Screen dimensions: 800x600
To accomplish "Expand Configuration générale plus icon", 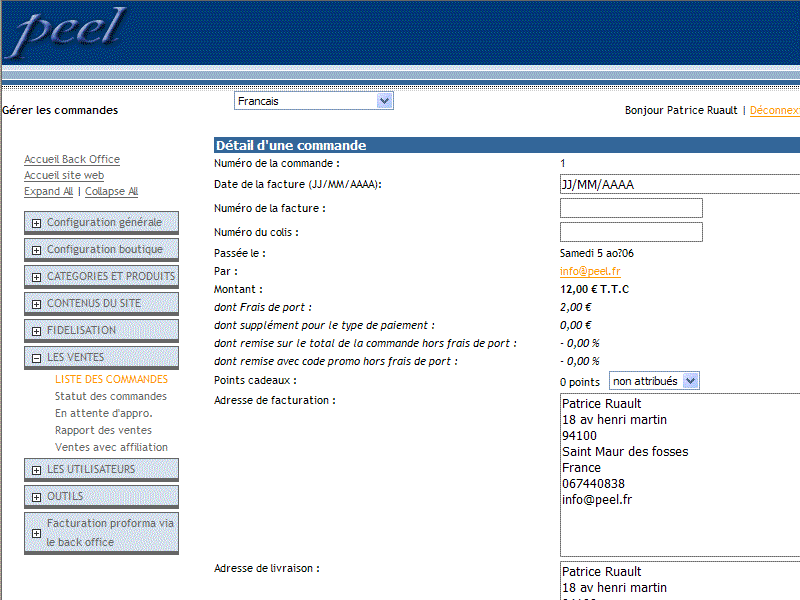I will (x=36, y=223).
